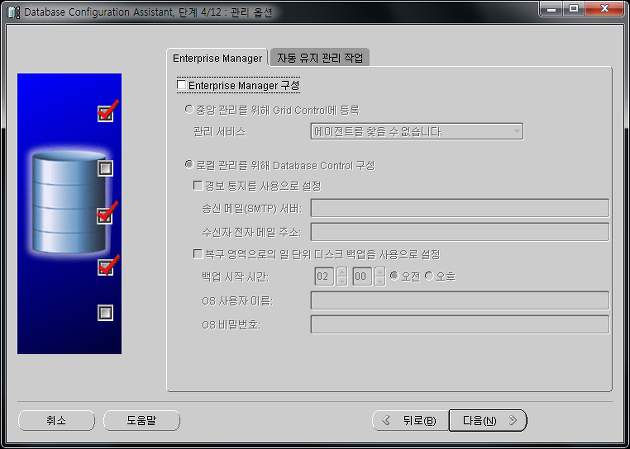This screenshot has height=449, width=630.
Task: Minimize the Database Configuration Assistant window
Action: click(551, 9)
